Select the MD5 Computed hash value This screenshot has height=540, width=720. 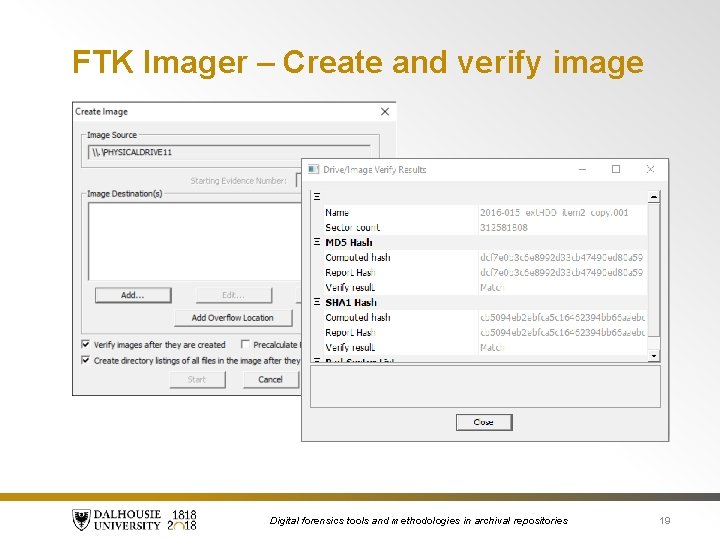562,257
